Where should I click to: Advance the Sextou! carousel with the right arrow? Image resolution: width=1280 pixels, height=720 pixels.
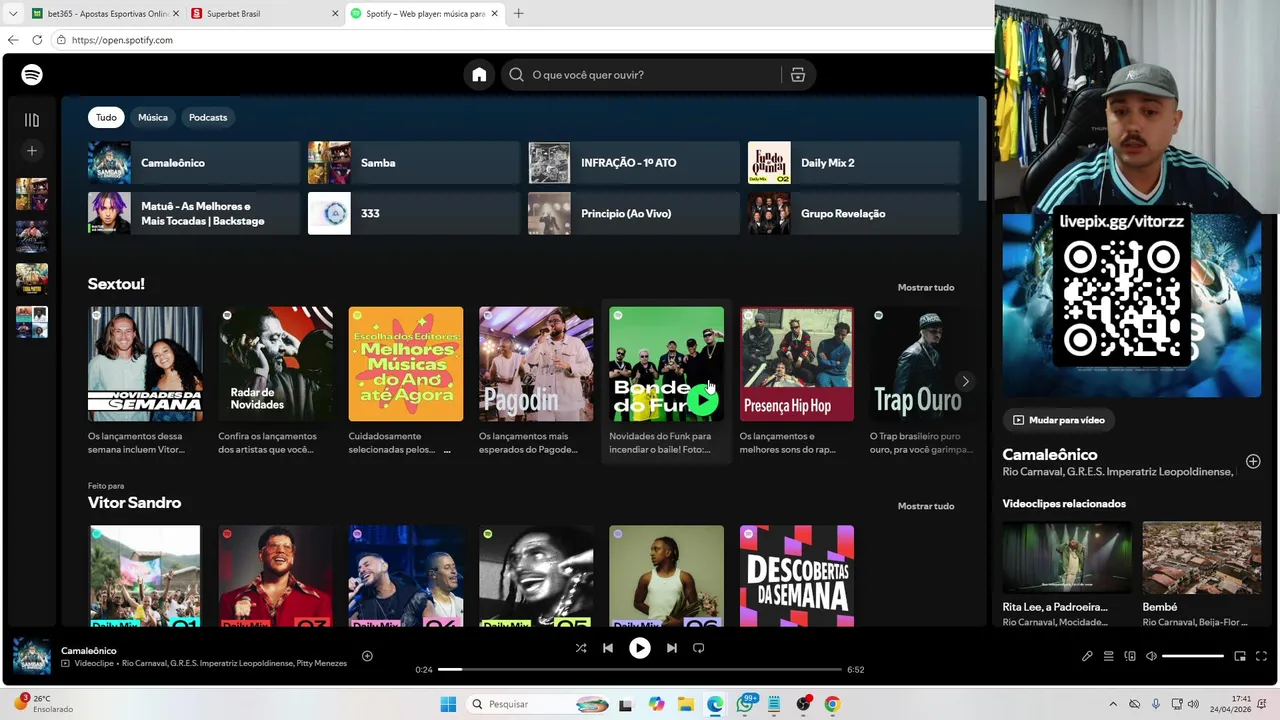click(965, 381)
